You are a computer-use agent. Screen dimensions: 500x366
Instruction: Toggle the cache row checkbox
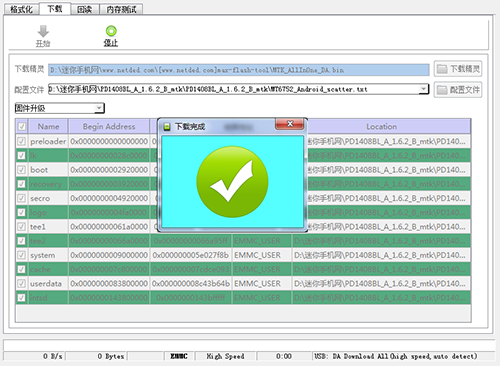[x=22, y=269]
